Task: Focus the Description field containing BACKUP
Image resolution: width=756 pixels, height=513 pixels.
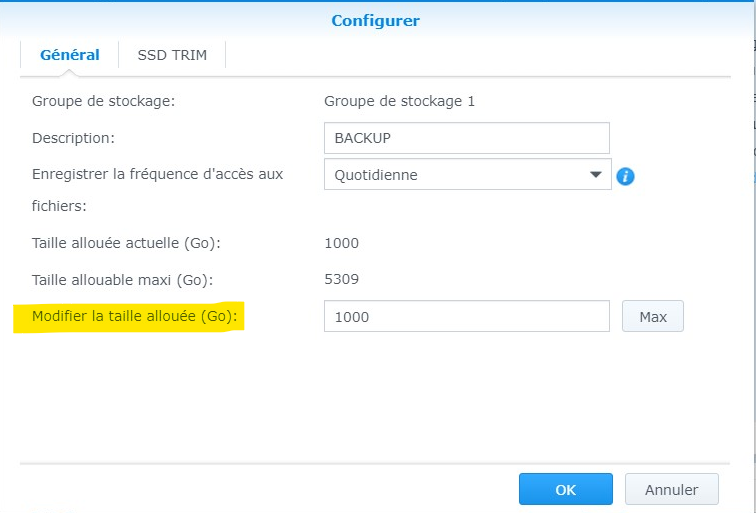Action: coord(467,138)
